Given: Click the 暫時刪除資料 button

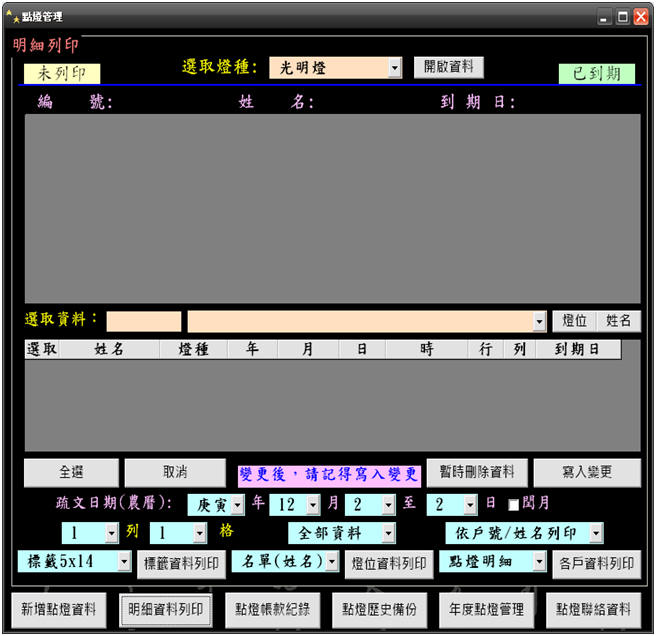Looking at the screenshot, I should click(477, 472).
